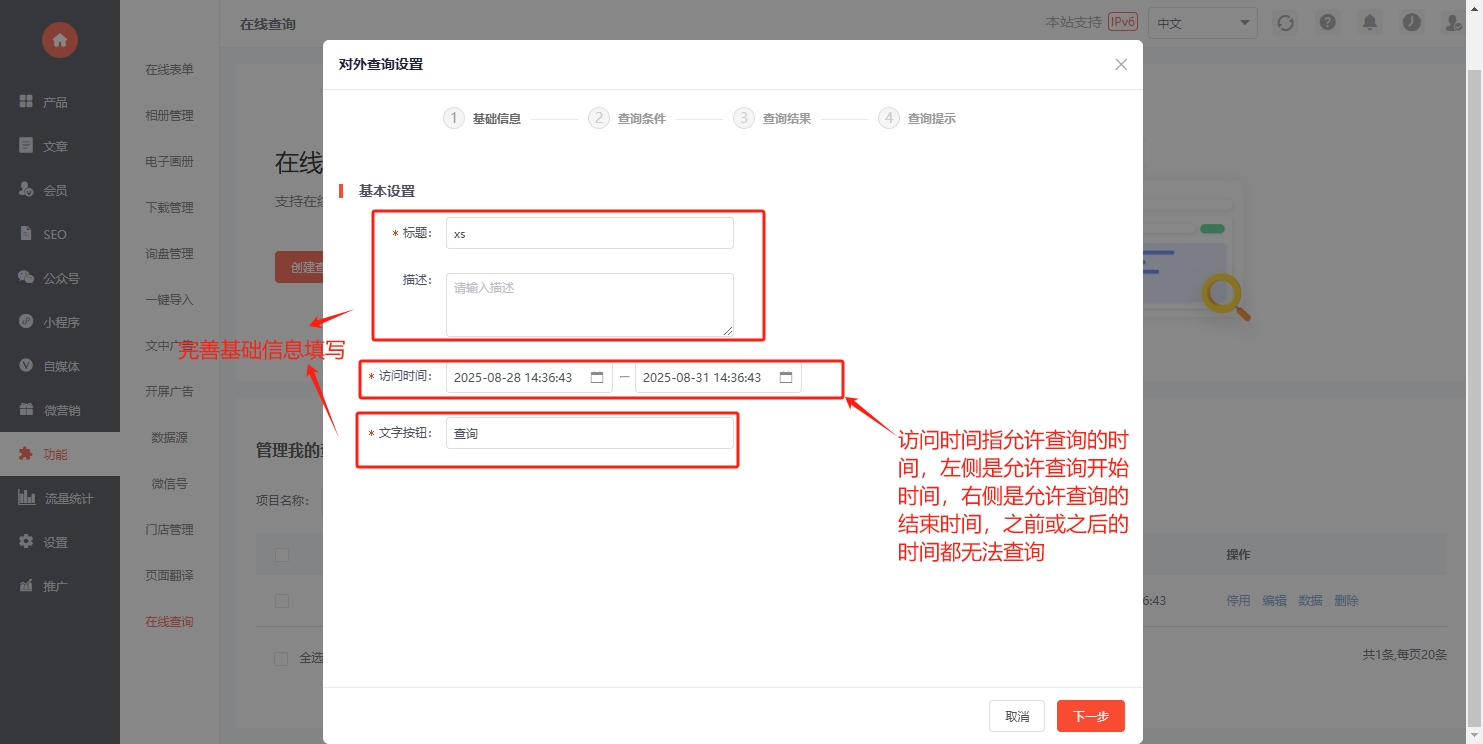Screen dimensions: 1483x744
Task: Open the 访问时间 end datetime field
Action: coord(706,378)
